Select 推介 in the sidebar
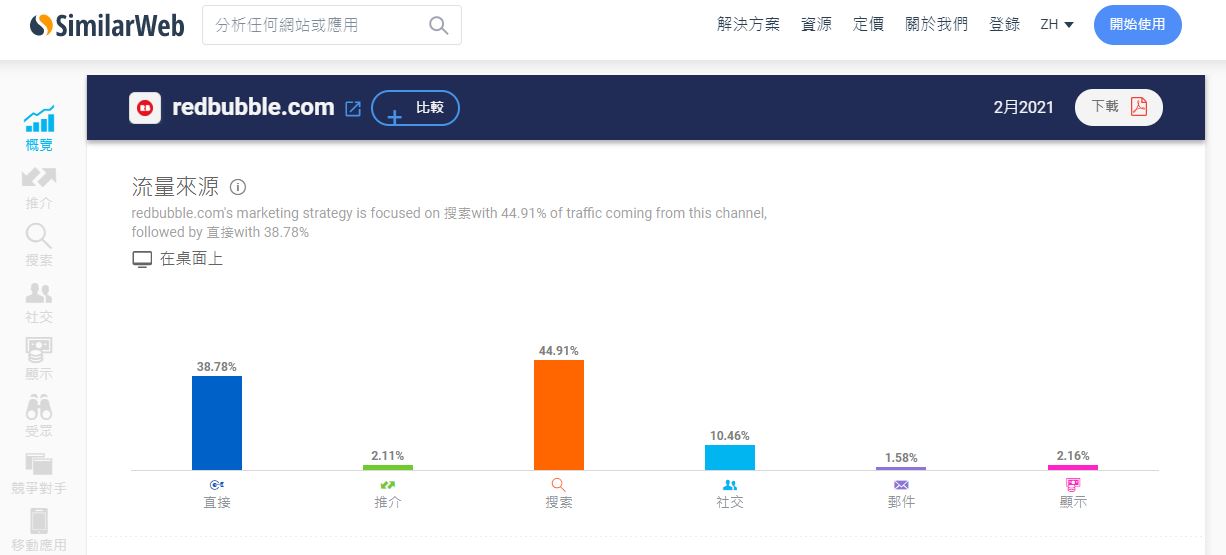The image size is (1226, 555). pos(39,188)
